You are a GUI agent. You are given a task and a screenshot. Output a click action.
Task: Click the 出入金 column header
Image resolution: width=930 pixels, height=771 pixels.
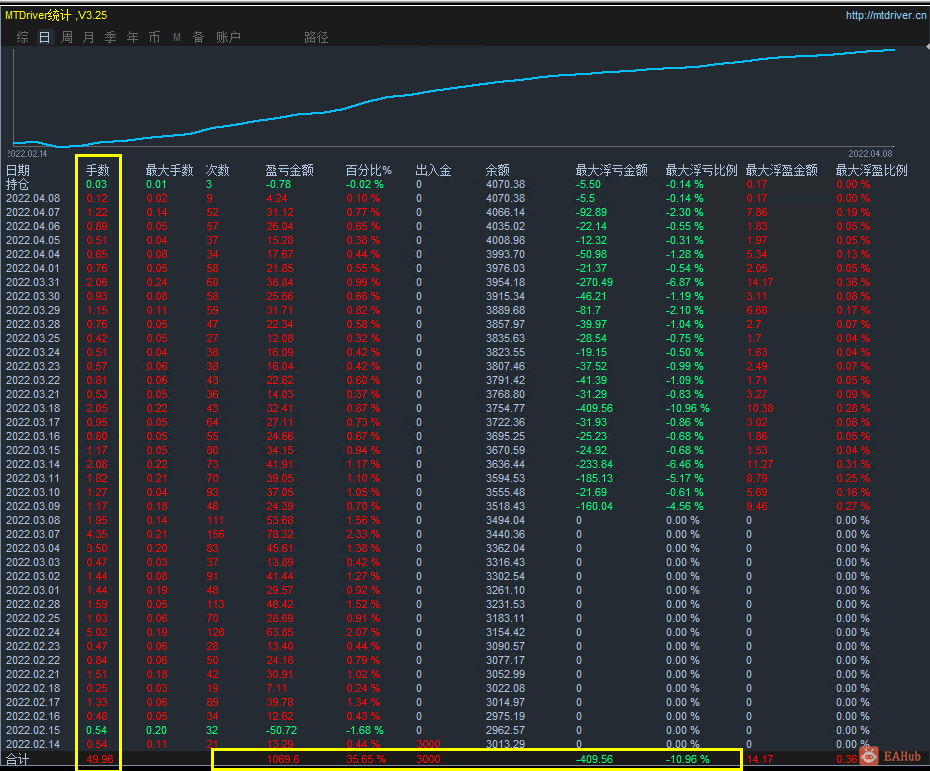(434, 171)
